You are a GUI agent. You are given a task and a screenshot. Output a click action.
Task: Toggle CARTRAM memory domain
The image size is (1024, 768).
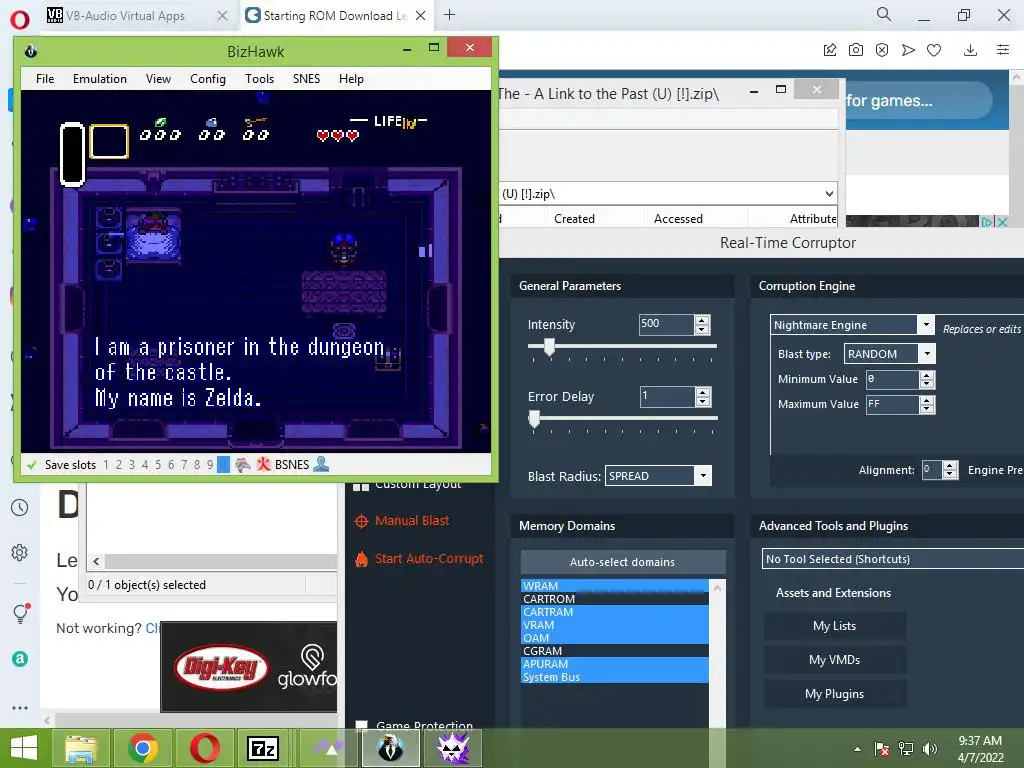615,612
